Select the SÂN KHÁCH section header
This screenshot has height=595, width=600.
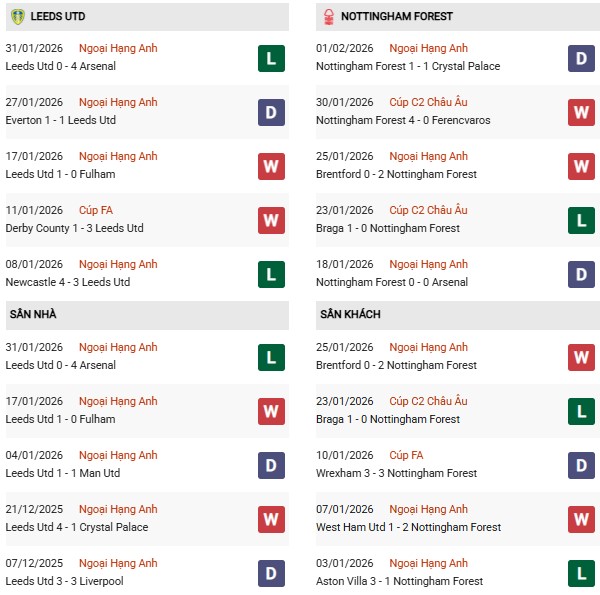coord(350,314)
